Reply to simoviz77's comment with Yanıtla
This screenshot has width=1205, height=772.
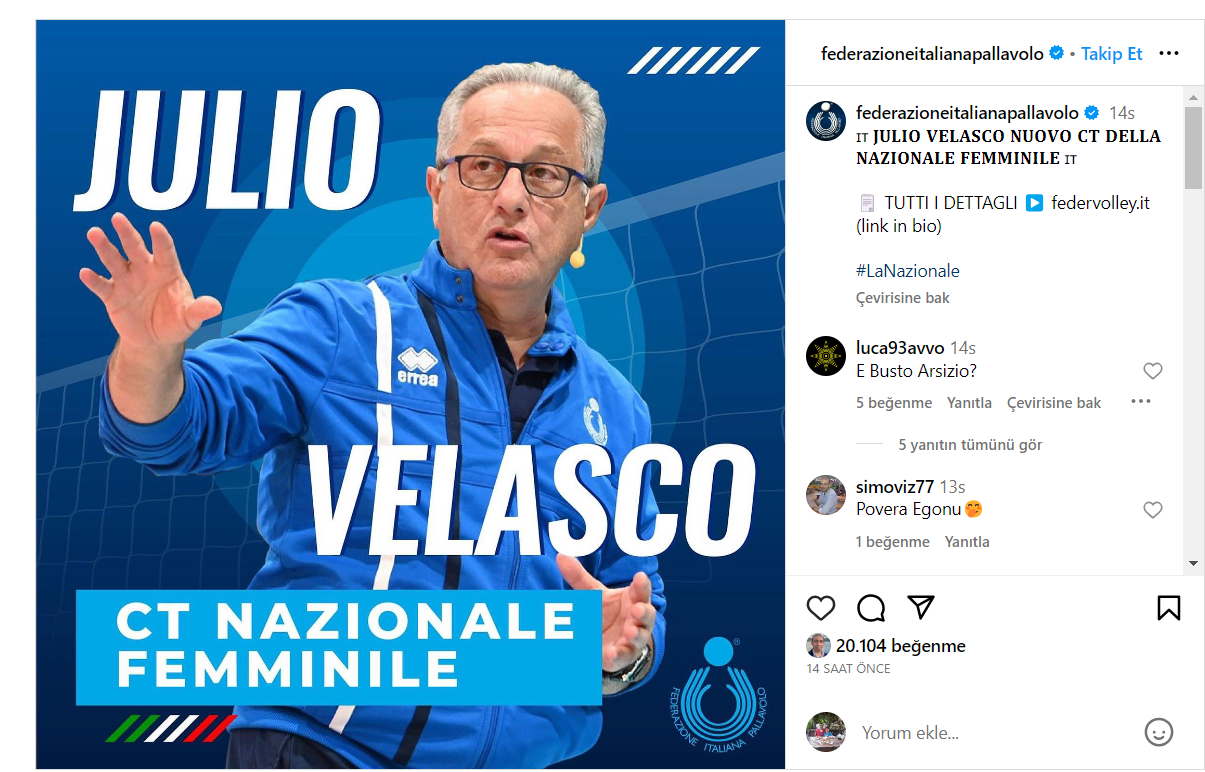point(967,542)
